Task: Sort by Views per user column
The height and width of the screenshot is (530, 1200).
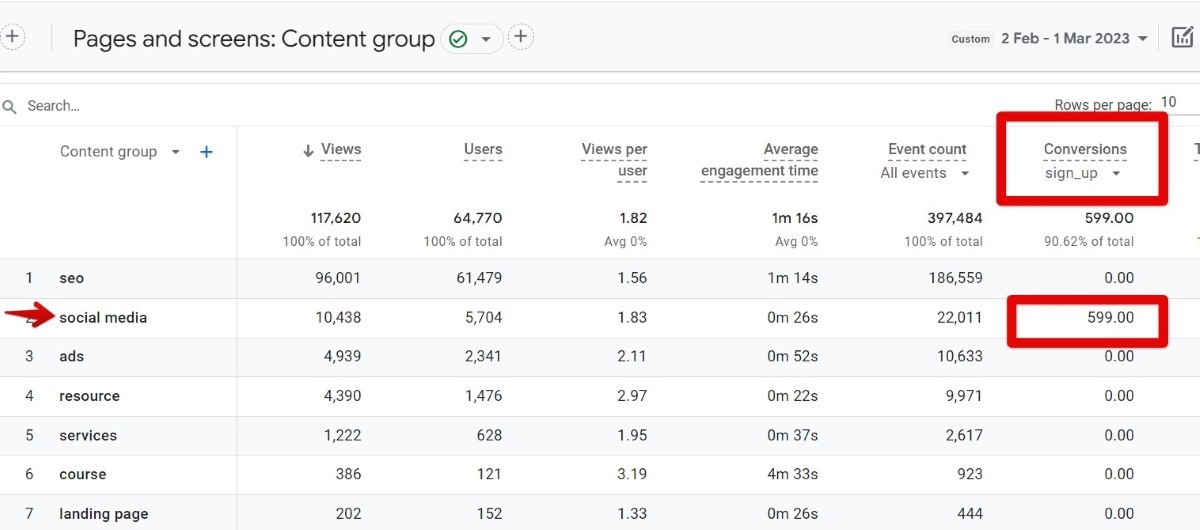Action: [x=614, y=160]
